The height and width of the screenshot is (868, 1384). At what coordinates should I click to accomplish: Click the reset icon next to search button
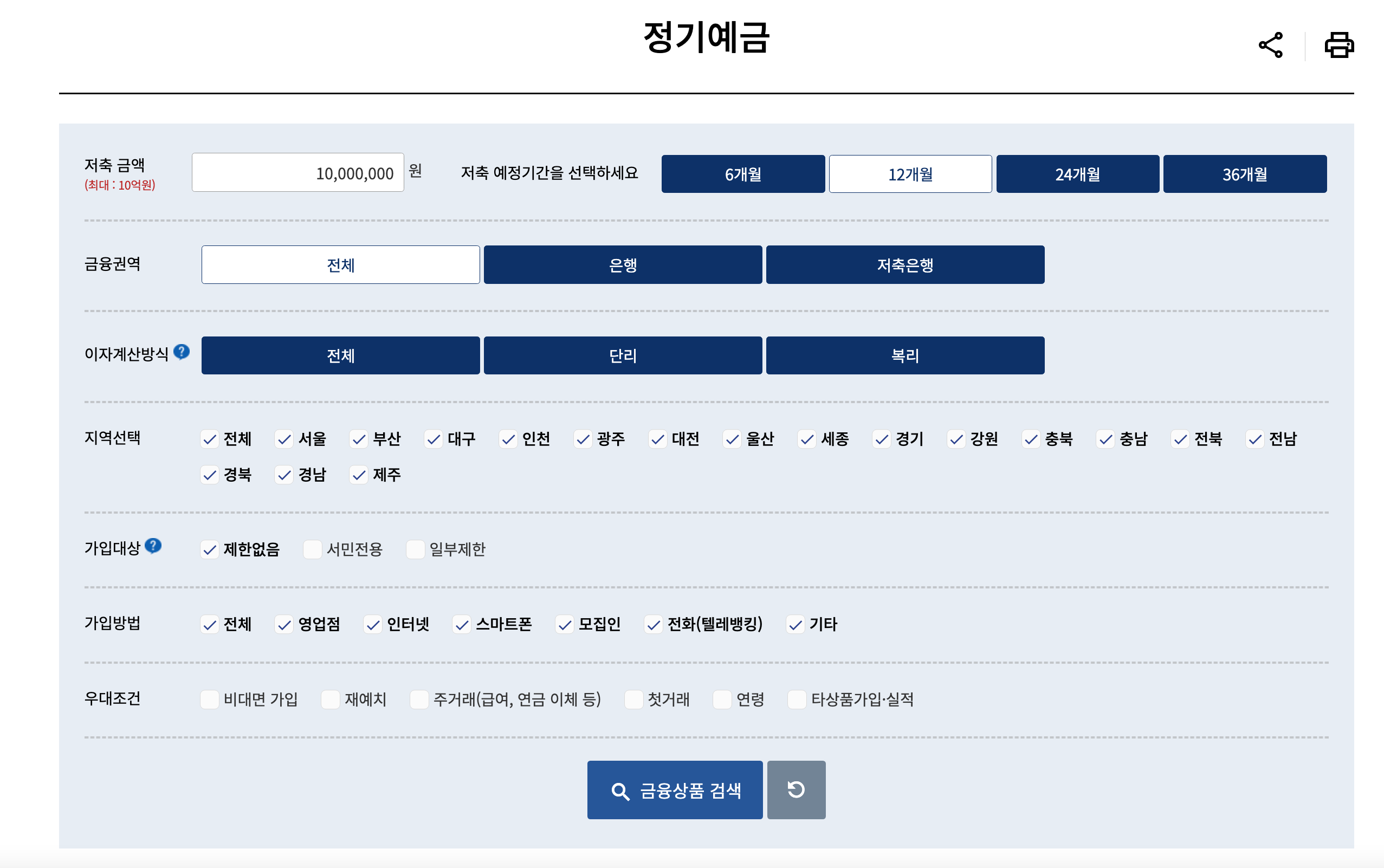pos(796,789)
